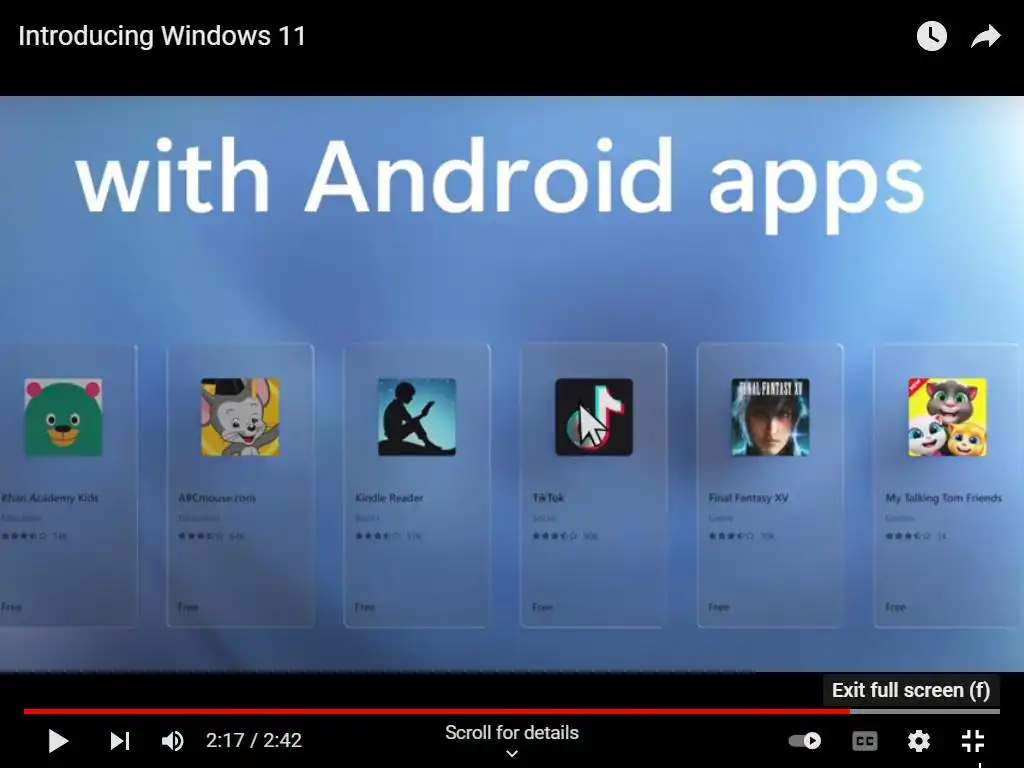Click the Kindle Reader title text

pos(389,498)
